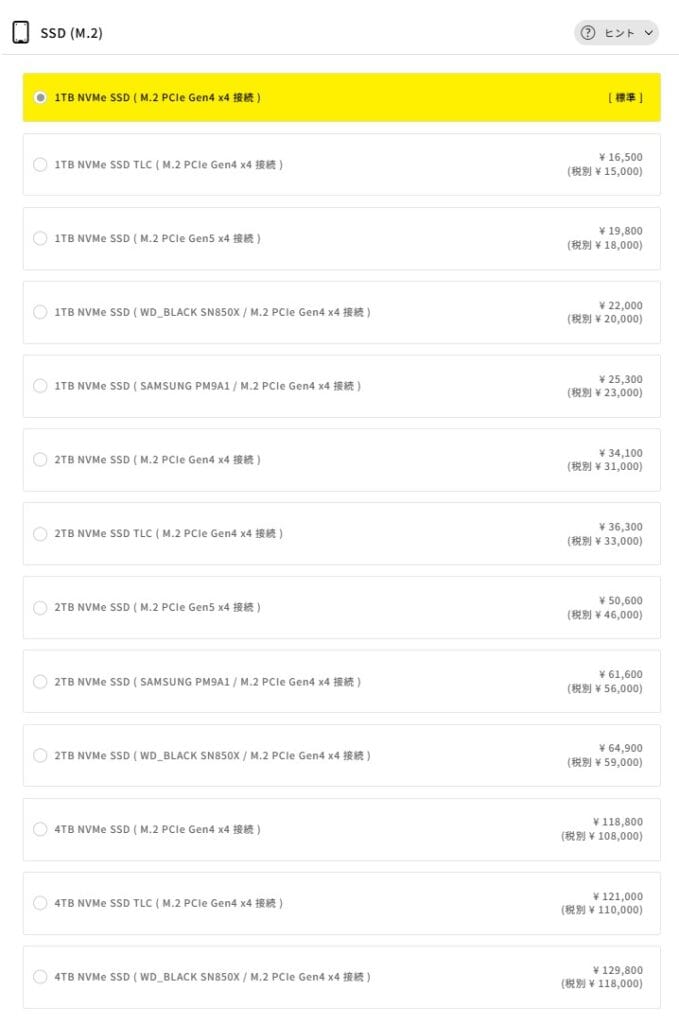Choose 4TB NVMe SSD Gen4 radio button
This screenshot has height=1024, width=679.
pos(40,829)
